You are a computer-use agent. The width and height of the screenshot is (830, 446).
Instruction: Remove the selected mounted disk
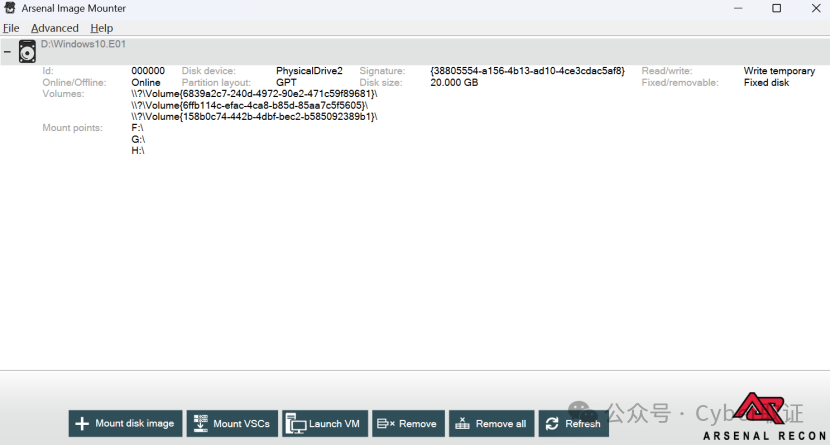[x=407, y=423]
